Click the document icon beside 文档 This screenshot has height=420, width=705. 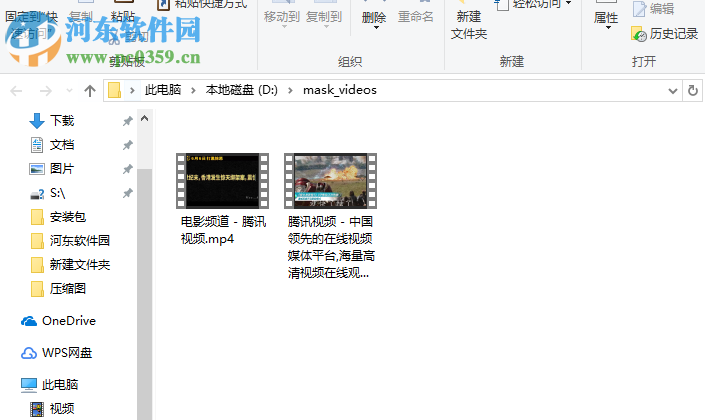coord(37,145)
